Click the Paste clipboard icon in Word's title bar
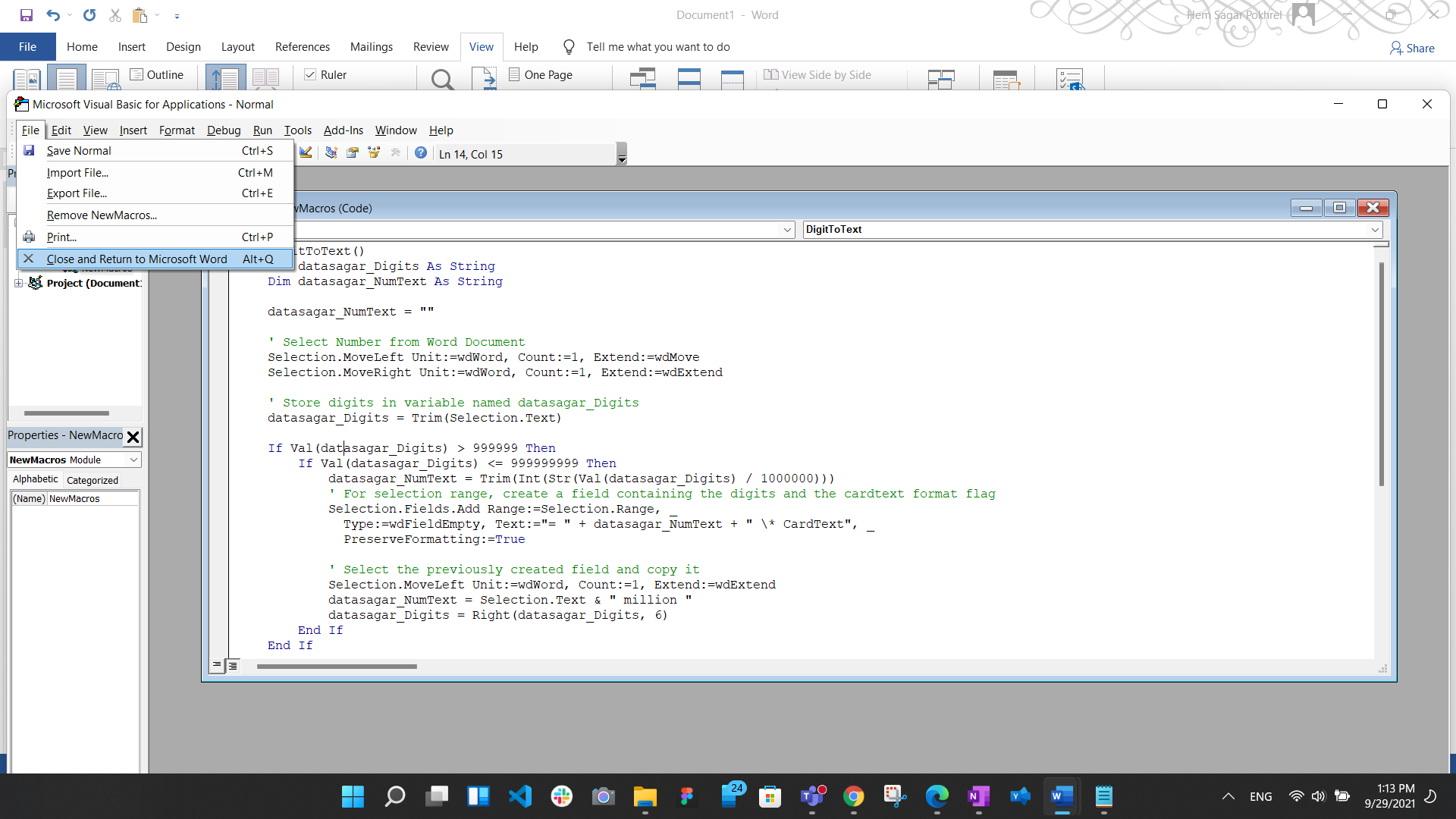This screenshot has height=819, width=1456. [140, 15]
